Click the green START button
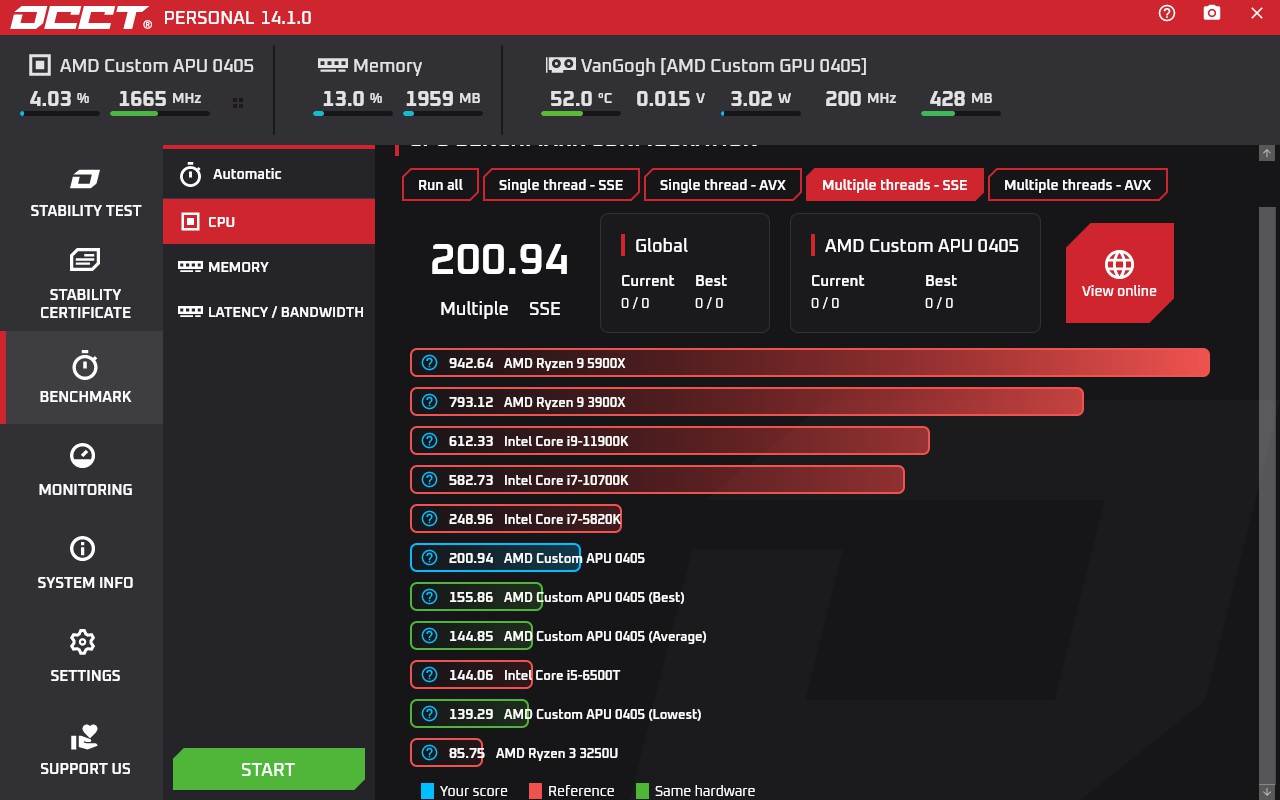 coord(268,769)
